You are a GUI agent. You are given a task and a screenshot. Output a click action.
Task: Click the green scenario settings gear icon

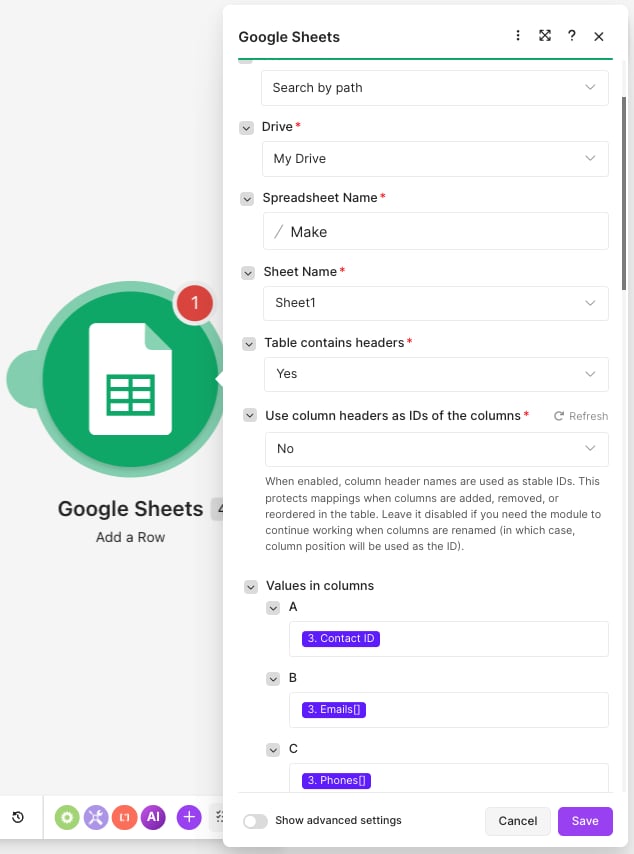point(67,817)
